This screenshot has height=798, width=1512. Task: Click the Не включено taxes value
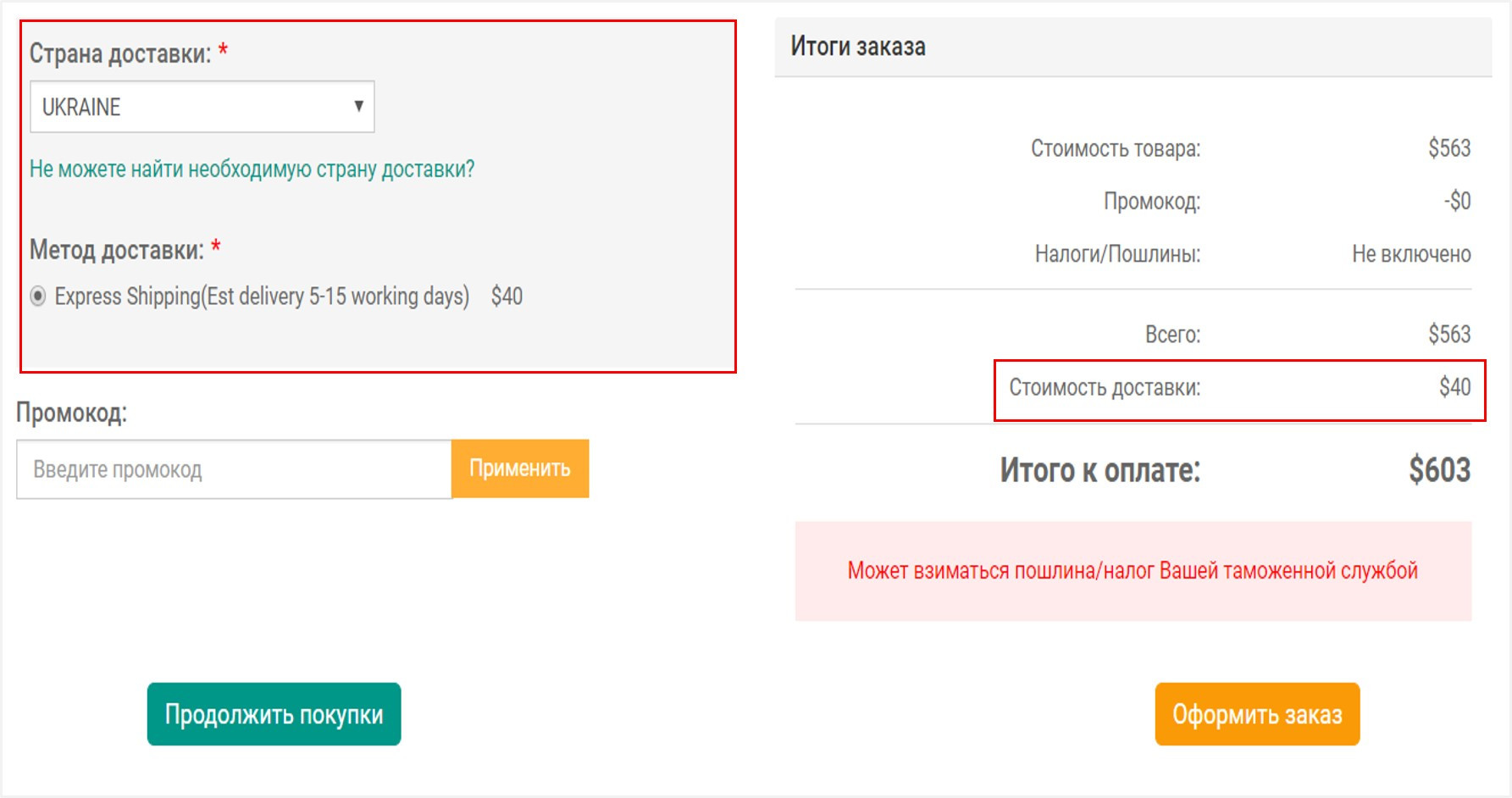pyautogui.click(x=1411, y=253)
